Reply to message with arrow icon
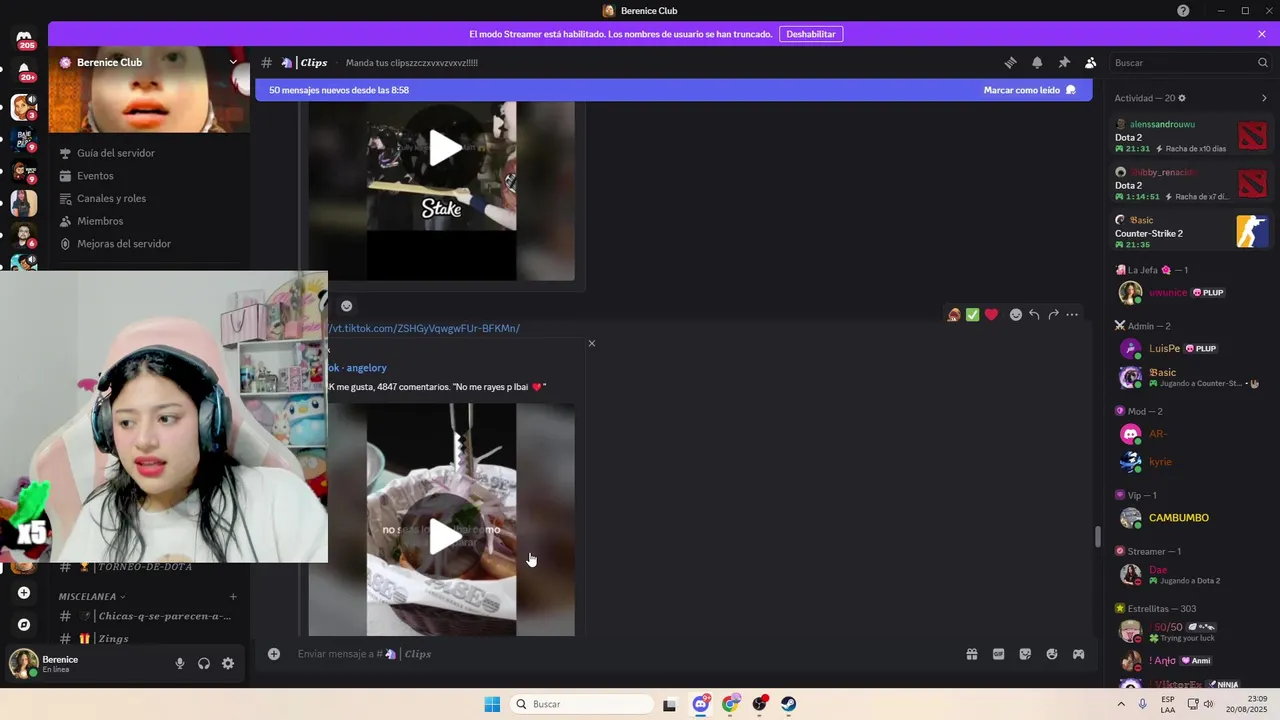Screen dimensions: 1280x720 pos(1034,315)
